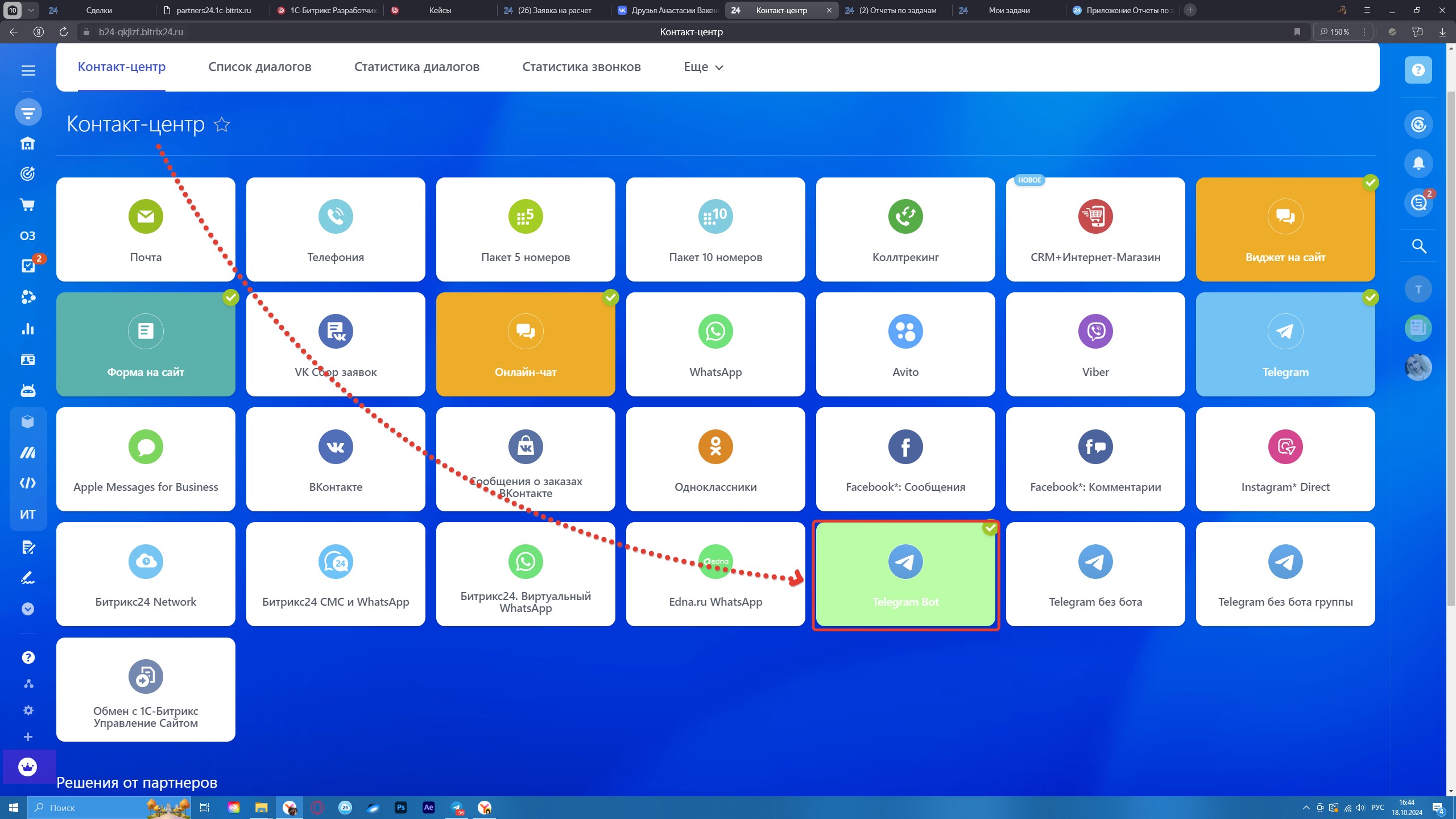Screen dimensions: 1456x819
Task: Open browser tab list dropdown arrow
Action: [x=31, y=10]
